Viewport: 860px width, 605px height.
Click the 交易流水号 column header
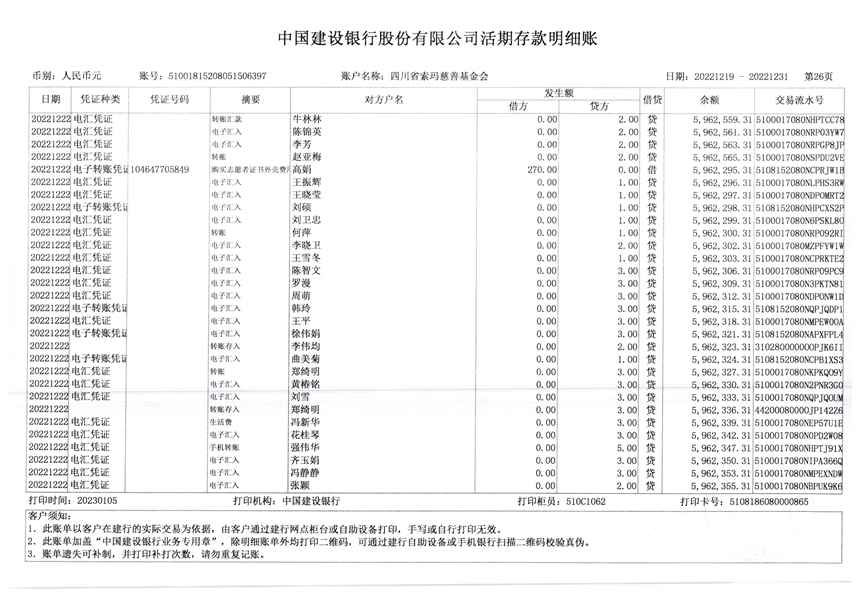pos(799,100)
